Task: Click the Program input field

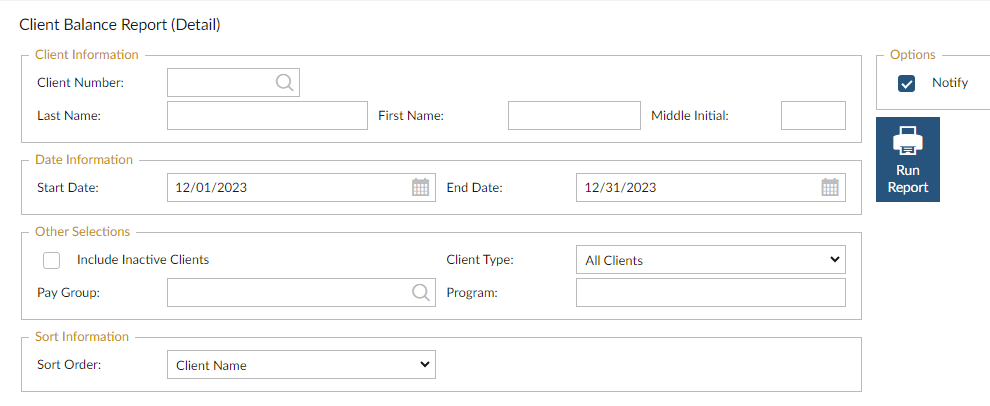Action: (710, 292)
